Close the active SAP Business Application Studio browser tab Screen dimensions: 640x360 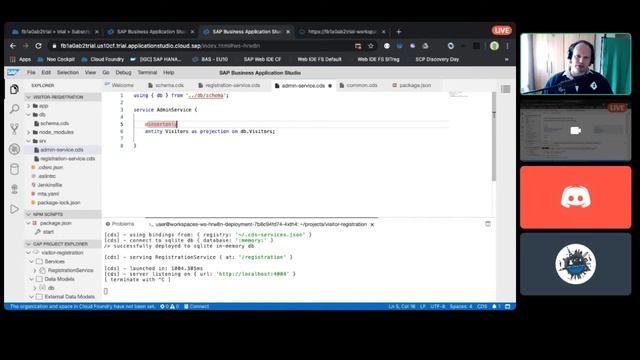[288, 32]
